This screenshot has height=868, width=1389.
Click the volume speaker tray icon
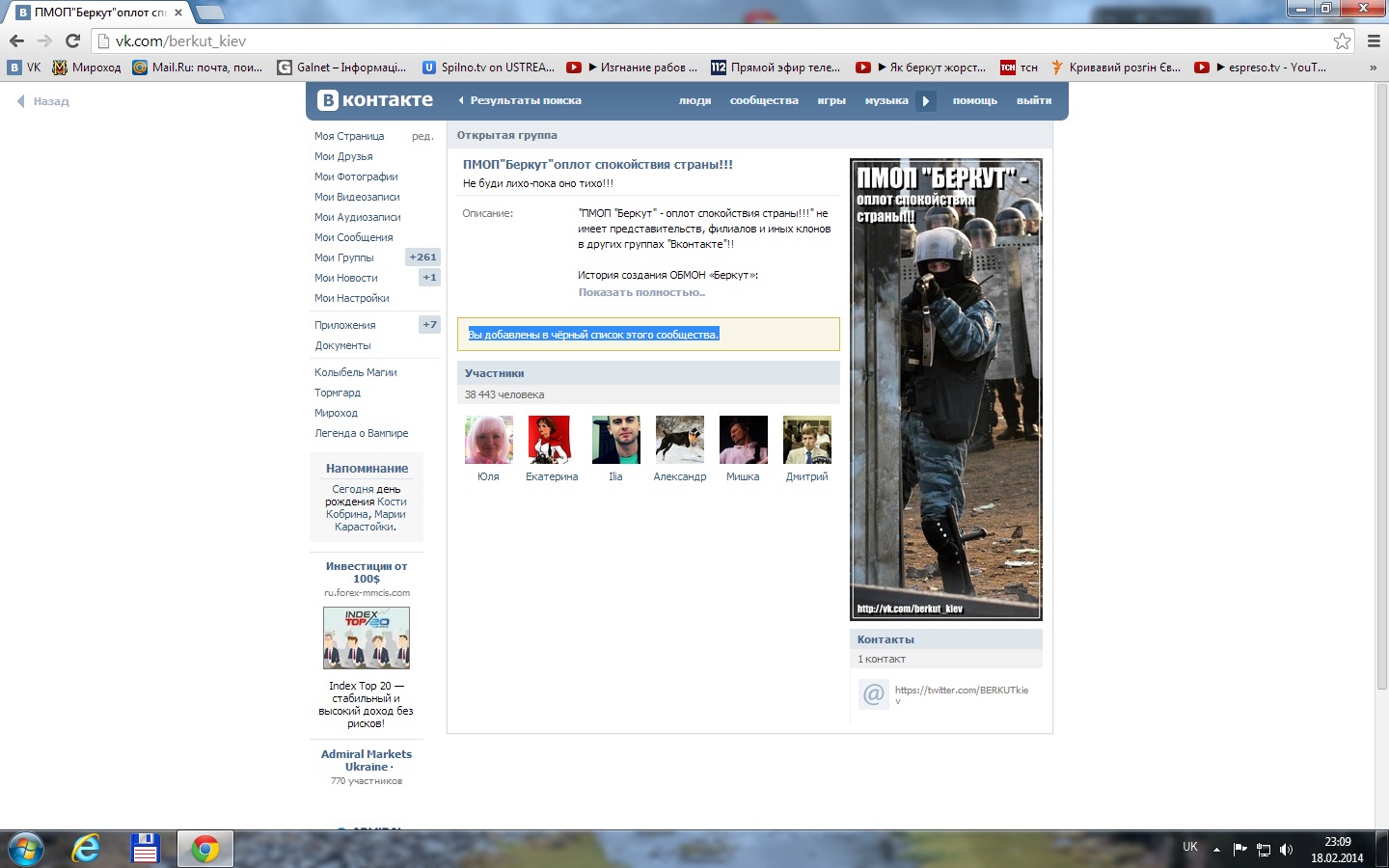[x=1286, y=850]
